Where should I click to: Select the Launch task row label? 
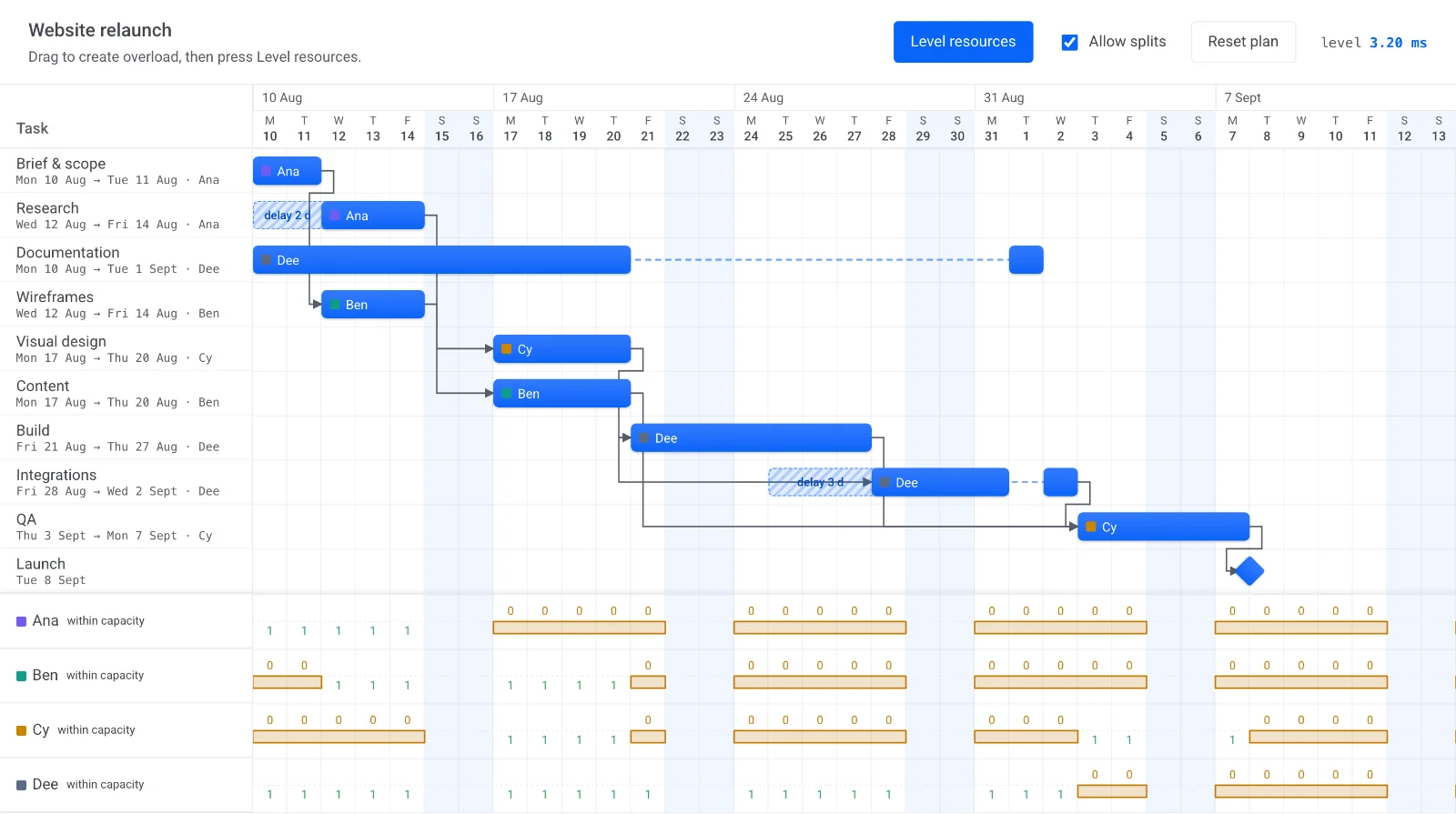pos(126,571)
